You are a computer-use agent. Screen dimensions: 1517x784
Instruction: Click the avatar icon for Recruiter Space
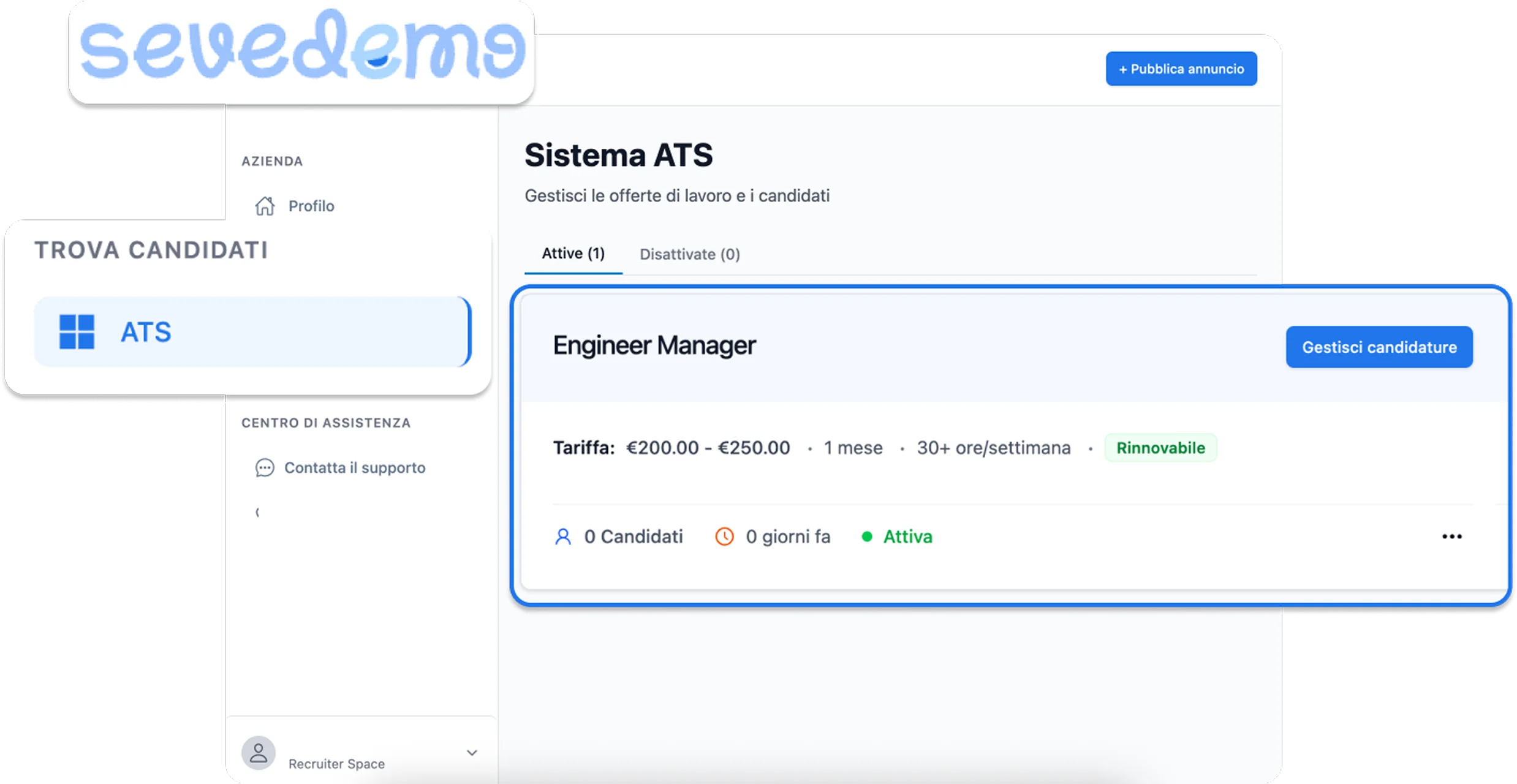click(258, 753)
